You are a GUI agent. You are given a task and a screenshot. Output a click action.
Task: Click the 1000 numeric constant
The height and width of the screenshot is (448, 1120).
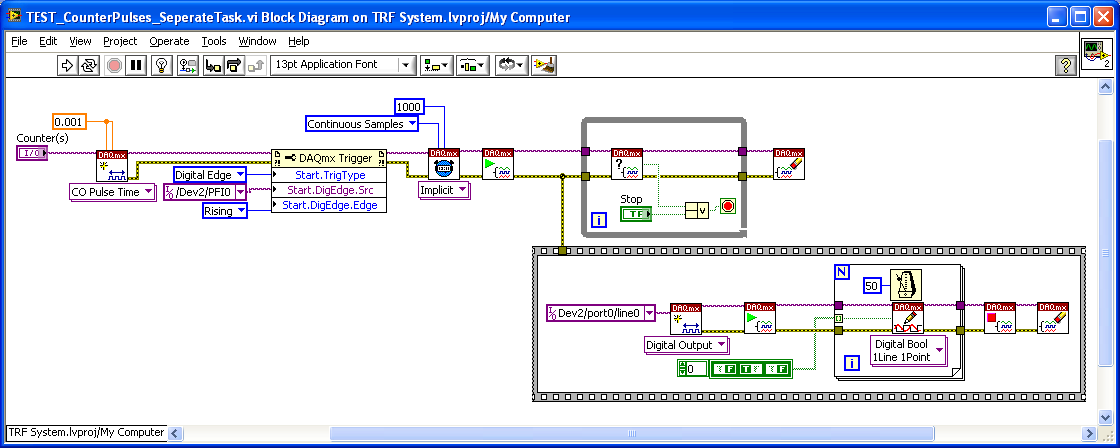click(409, 107)
